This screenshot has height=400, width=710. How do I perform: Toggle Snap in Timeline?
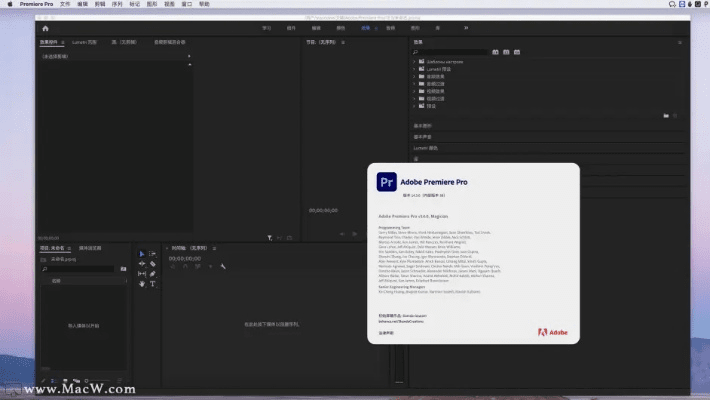185,266
